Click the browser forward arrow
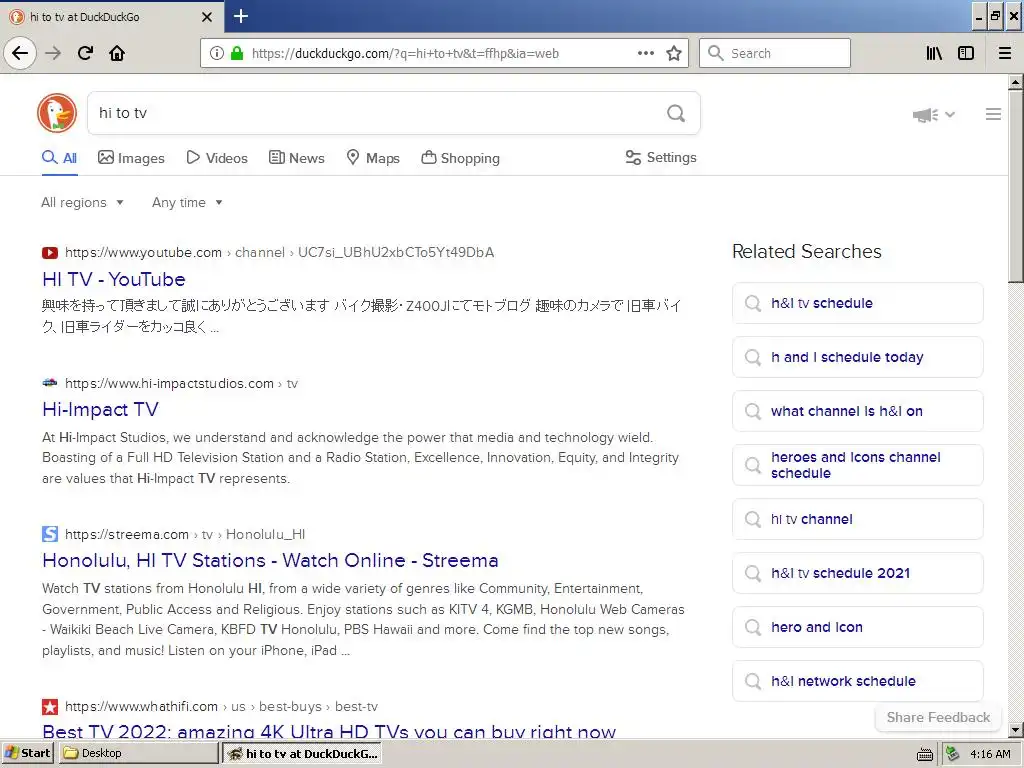Screen dimensions: 1024x768 (53, 53)
